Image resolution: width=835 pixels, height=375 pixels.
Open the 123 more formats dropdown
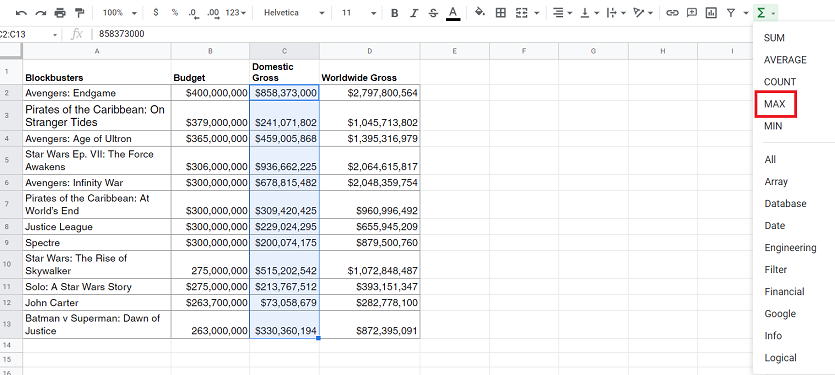pyautogui.click(x=235, y=13)
